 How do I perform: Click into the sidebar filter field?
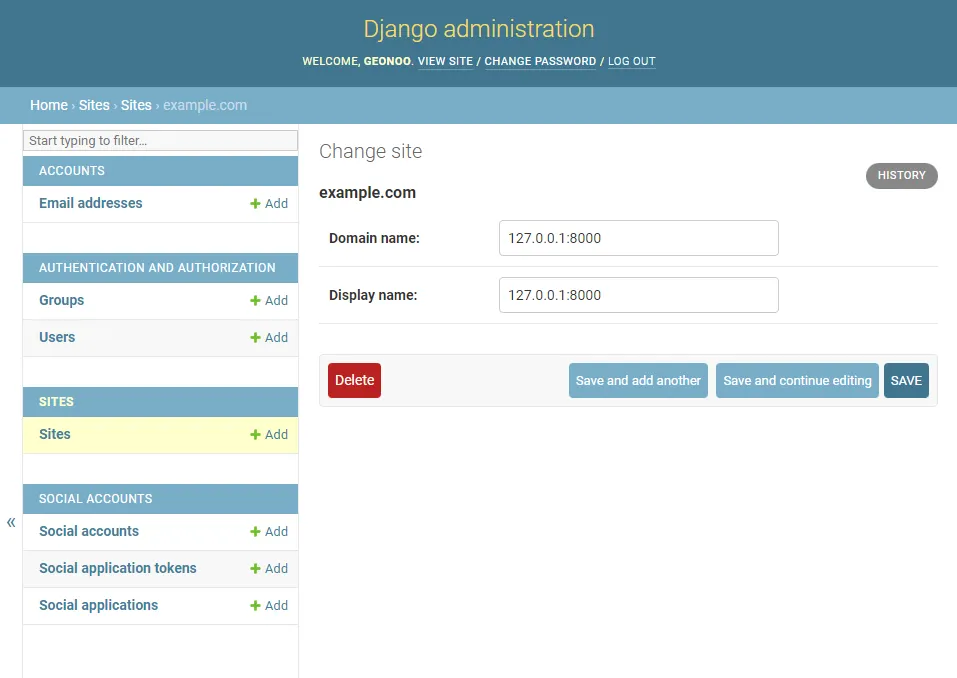(x=161, y=140)
